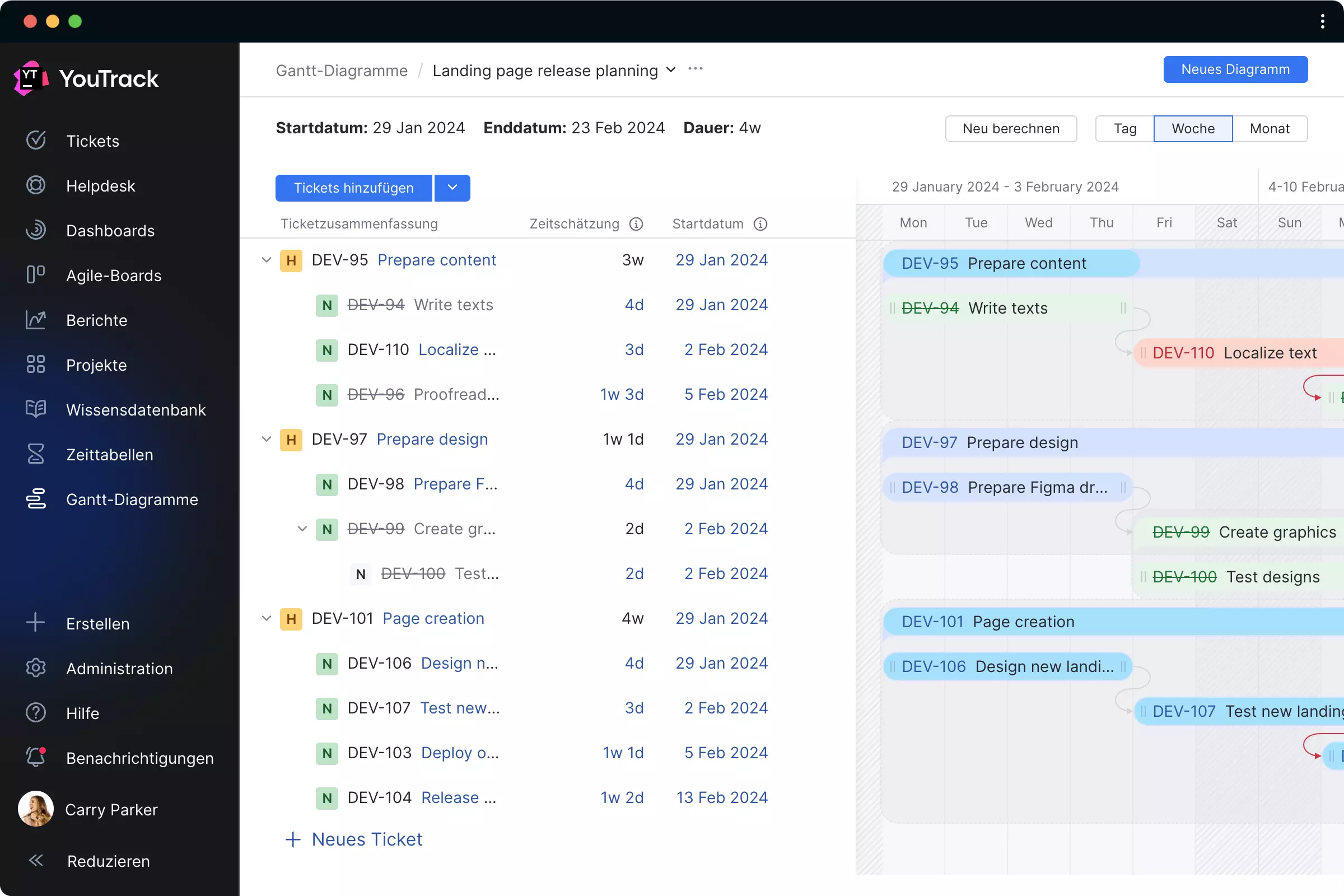Switch to the Monat view

[x=1270, y=128]
